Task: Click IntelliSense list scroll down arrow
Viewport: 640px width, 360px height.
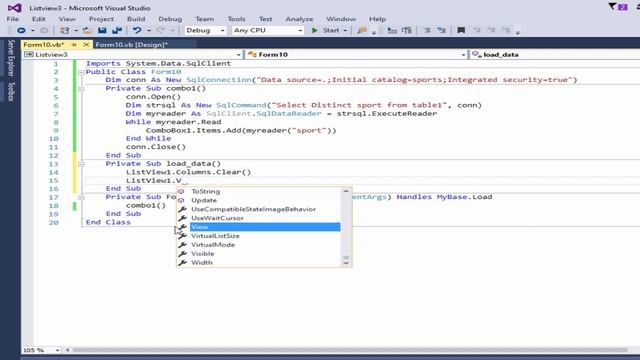Action: [346, 263]
